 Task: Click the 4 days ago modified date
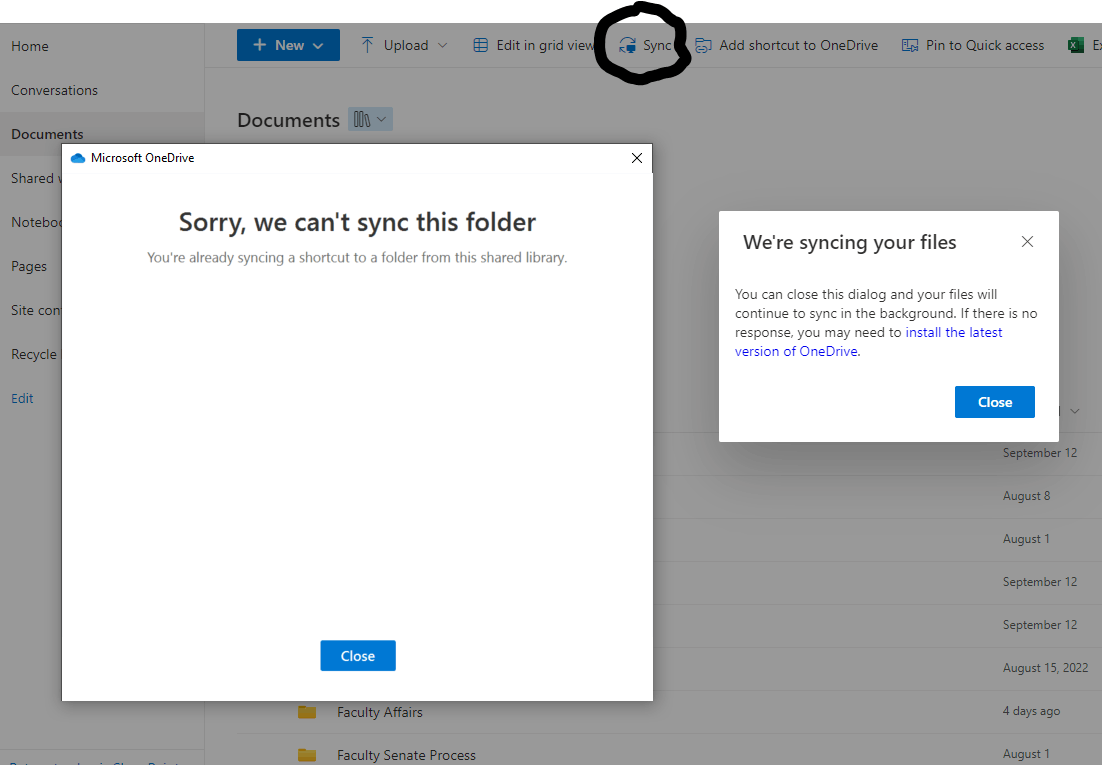click(x=1031, y=711)
